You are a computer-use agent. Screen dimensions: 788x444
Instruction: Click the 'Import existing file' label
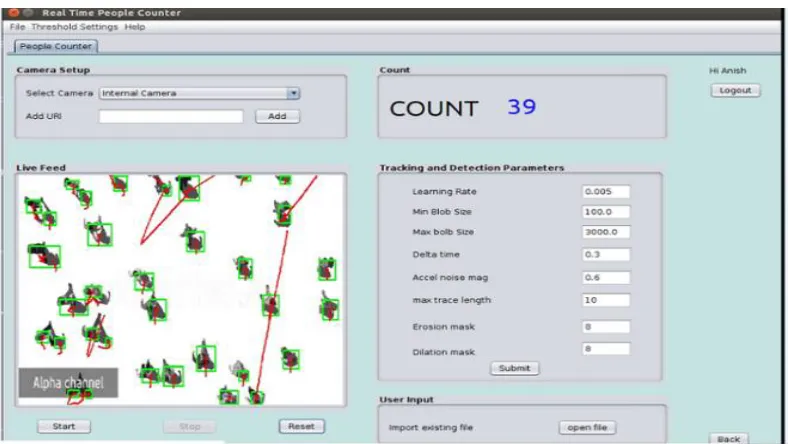(431, 427)
